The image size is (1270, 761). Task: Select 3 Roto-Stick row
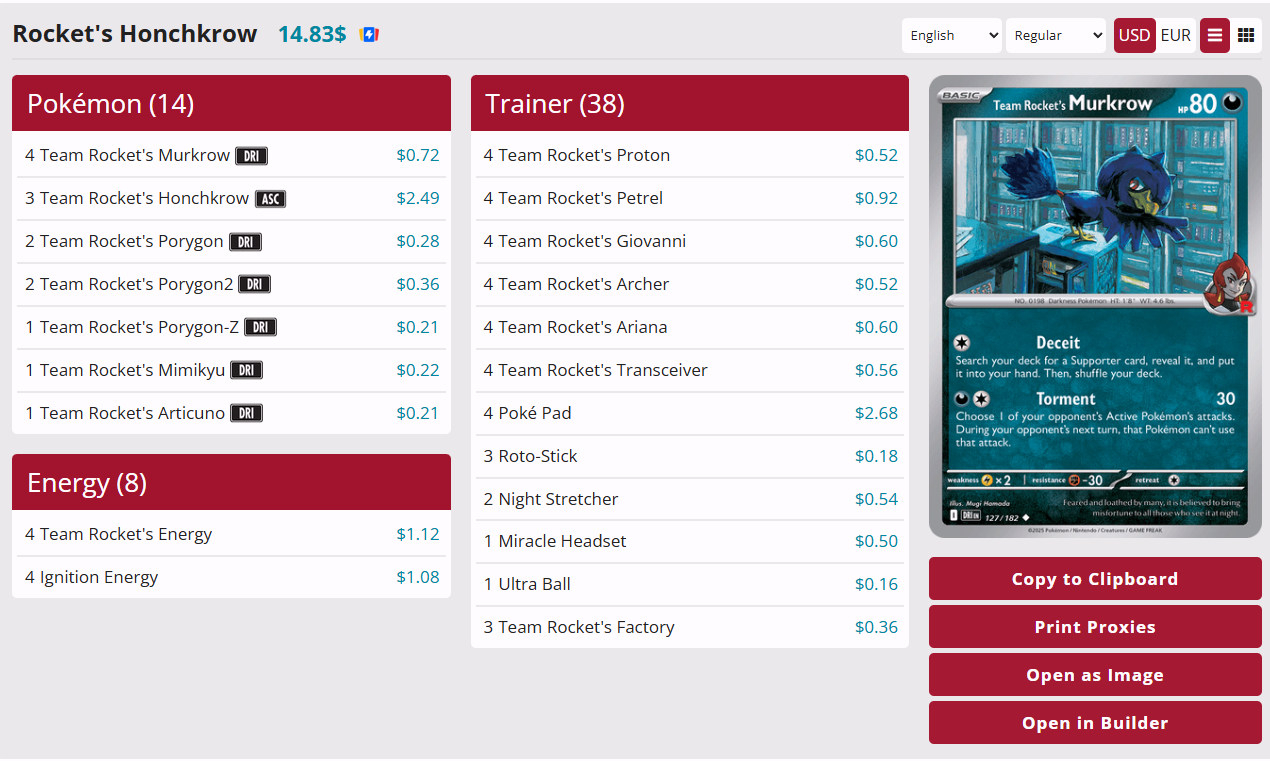(690, 457)
